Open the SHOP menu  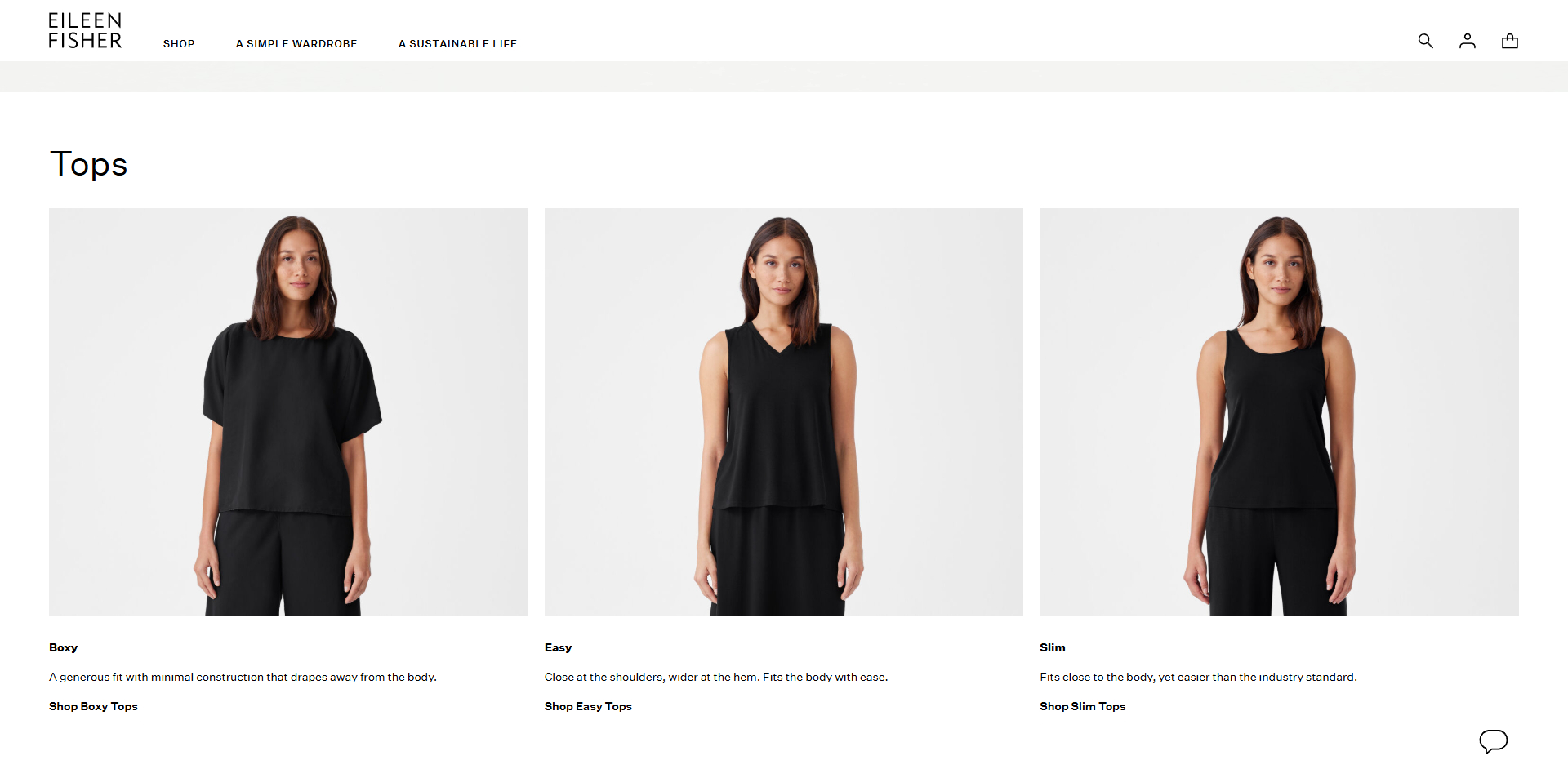pyautogui.click(x=179, y=43)
